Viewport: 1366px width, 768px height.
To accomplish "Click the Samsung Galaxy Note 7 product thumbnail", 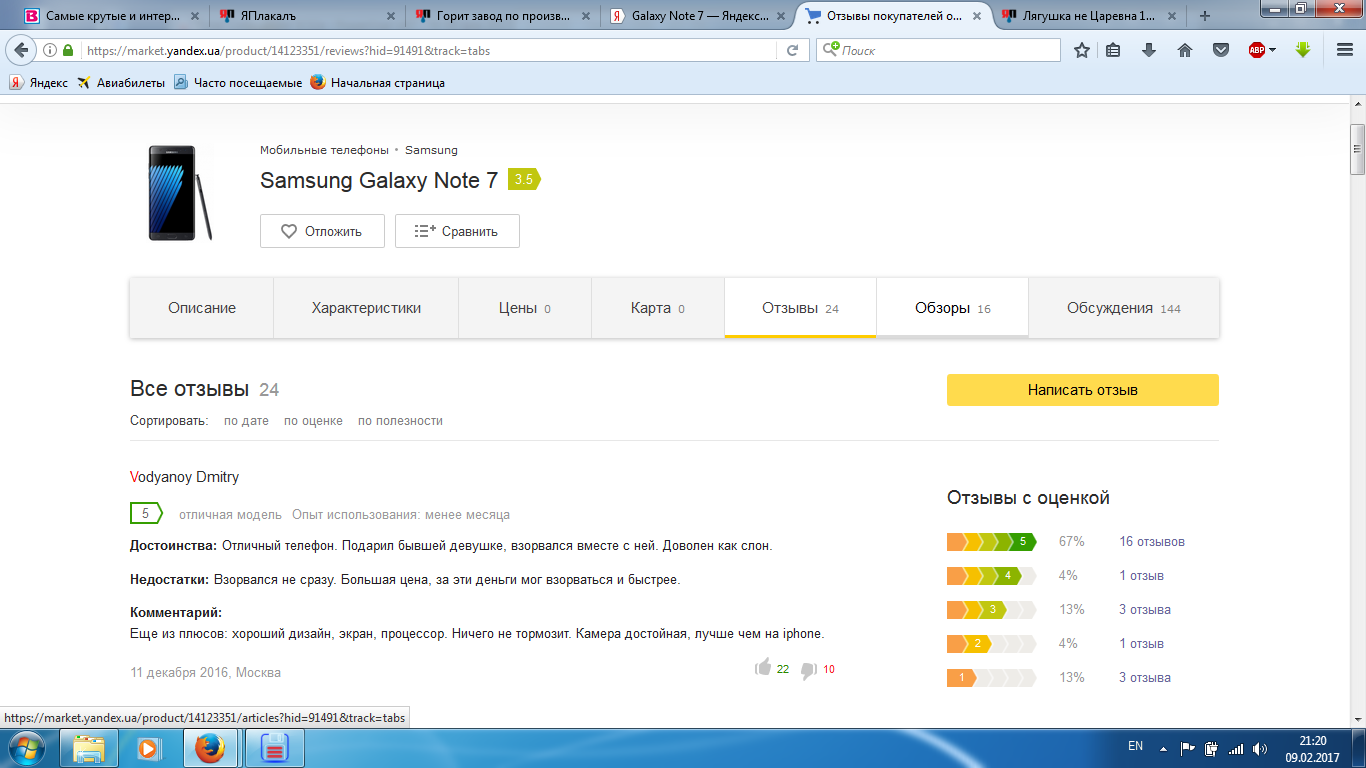I will (180, 193).
